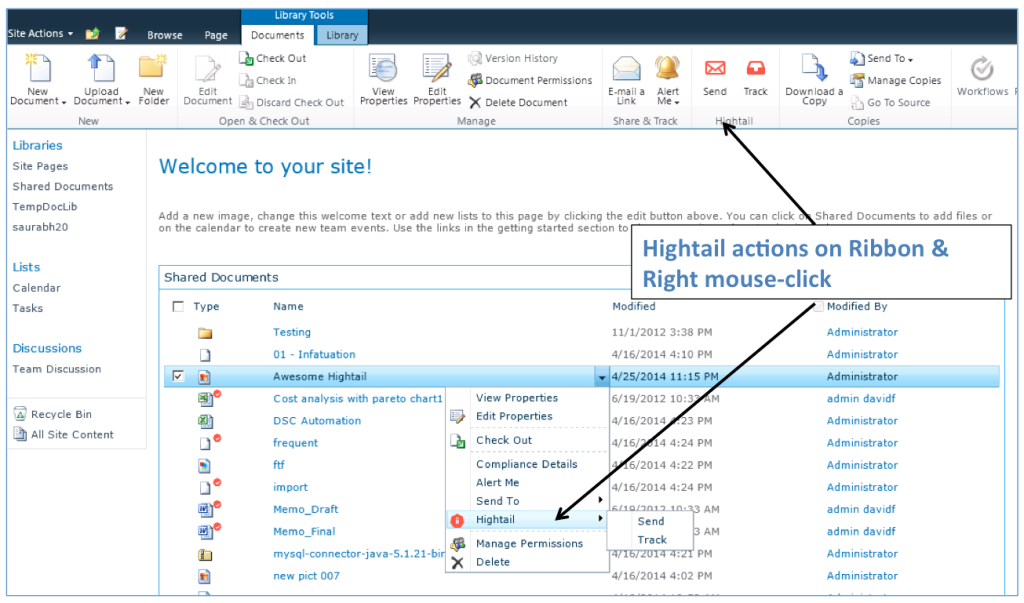Screen dimensions: 1024x603
Task: Open the TempDocLib library
Action: click(x=44, y=206)
